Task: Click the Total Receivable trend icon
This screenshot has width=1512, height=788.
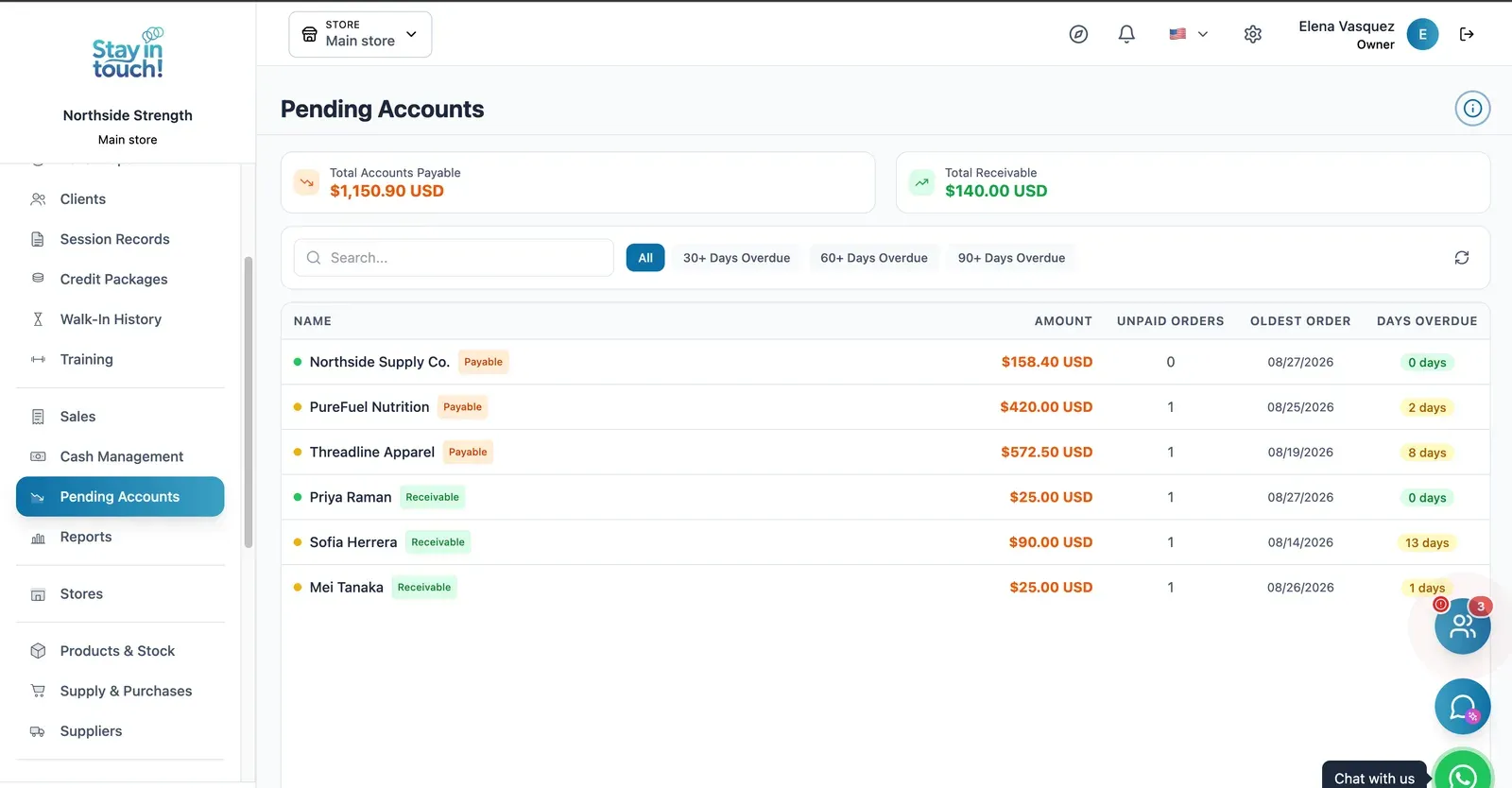Action: click(x=921, y=182)
